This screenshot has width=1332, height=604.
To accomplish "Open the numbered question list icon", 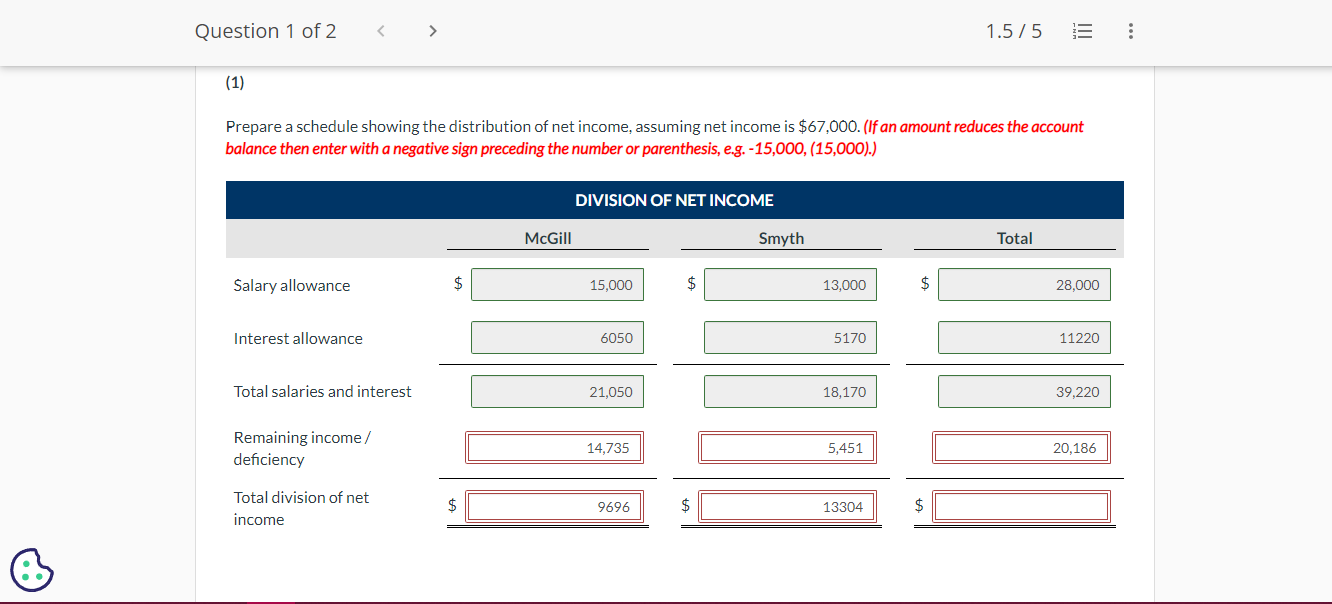I will pyautogui.click(x=1083, y=31).
